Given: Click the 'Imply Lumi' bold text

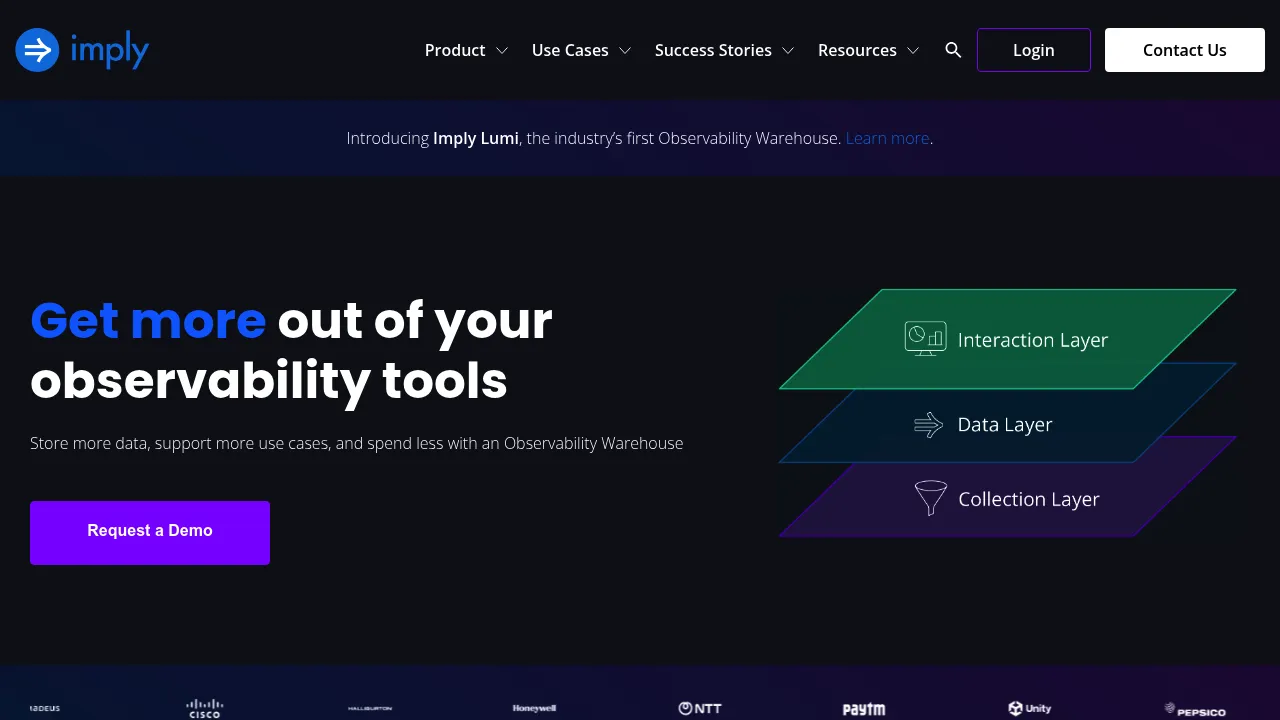Looking at the screenshot, I should [x=476, y=138].
